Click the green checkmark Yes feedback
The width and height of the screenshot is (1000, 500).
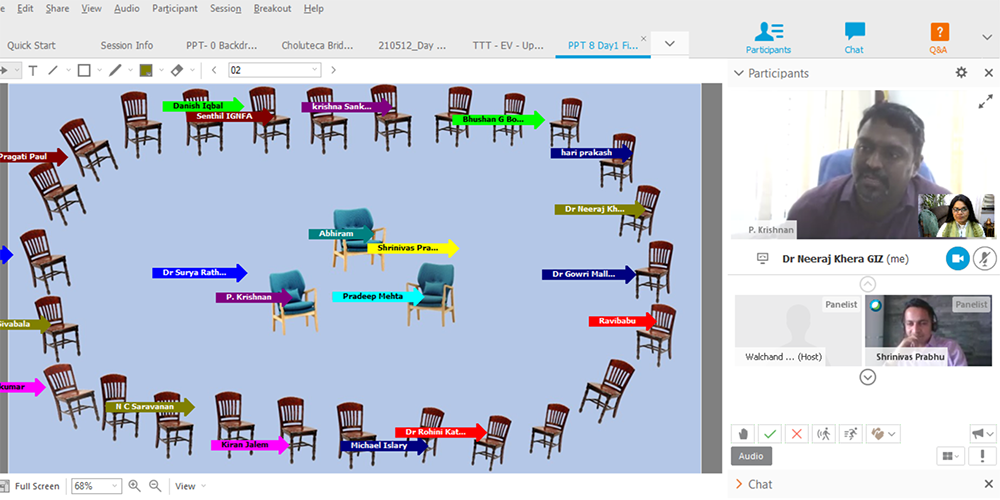(x=769, y=433)
